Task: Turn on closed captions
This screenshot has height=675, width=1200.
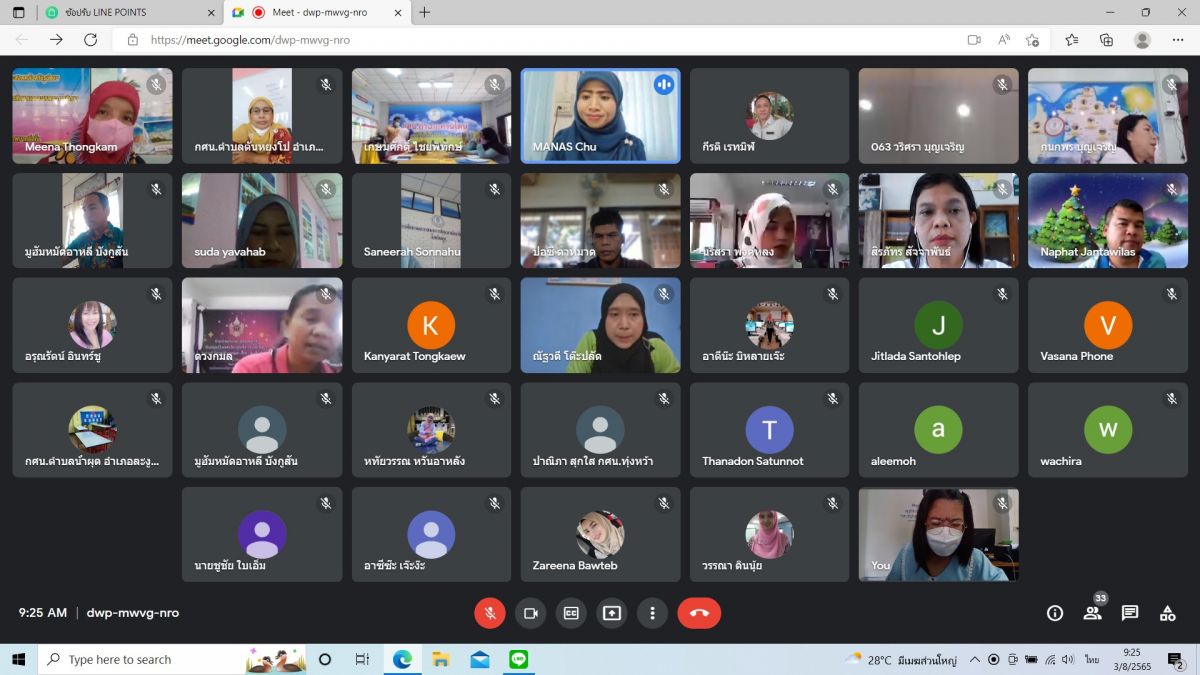Action: [571, 613]
